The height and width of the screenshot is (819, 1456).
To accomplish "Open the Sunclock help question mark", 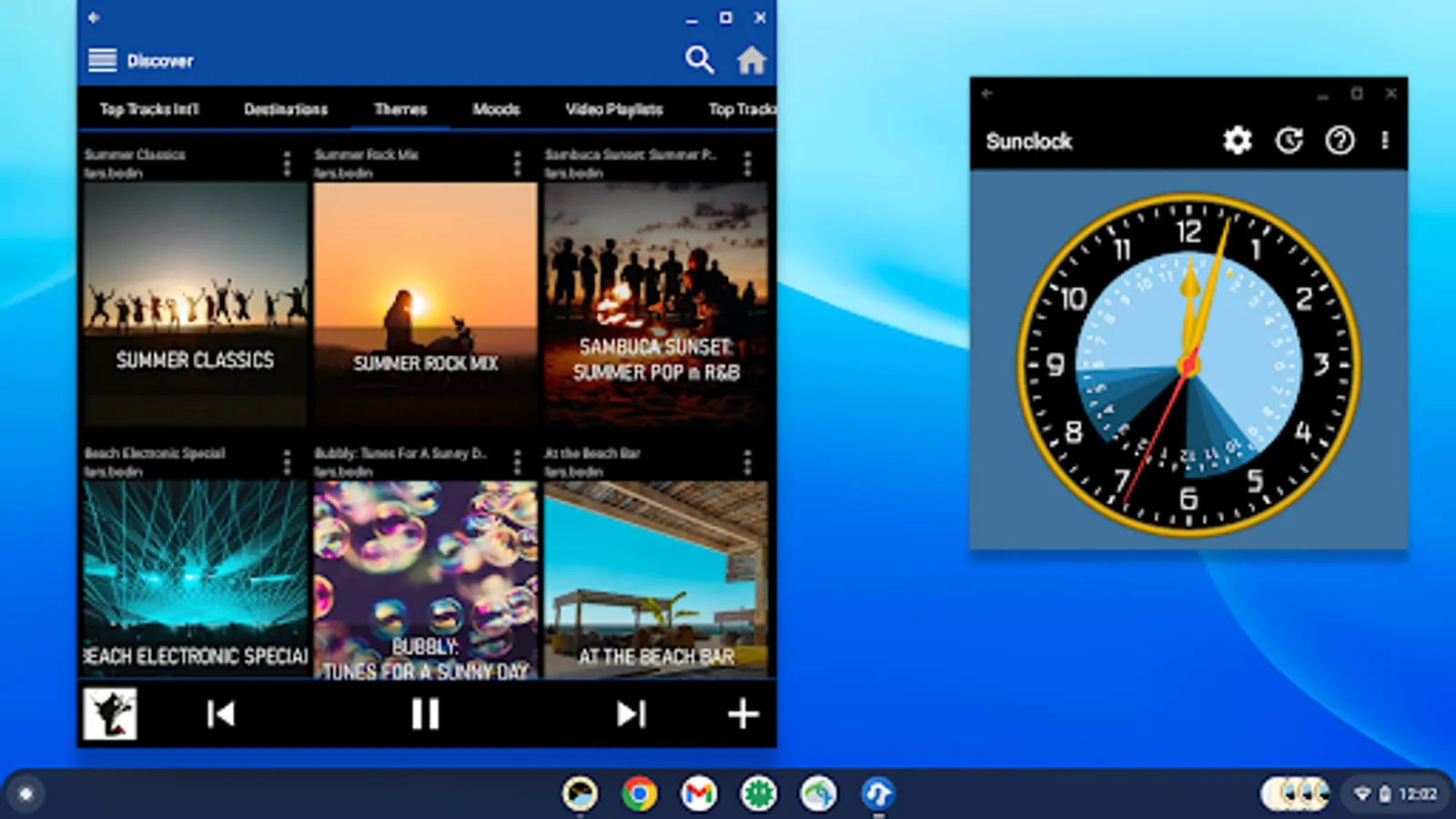I will (x=1340, y=140).
